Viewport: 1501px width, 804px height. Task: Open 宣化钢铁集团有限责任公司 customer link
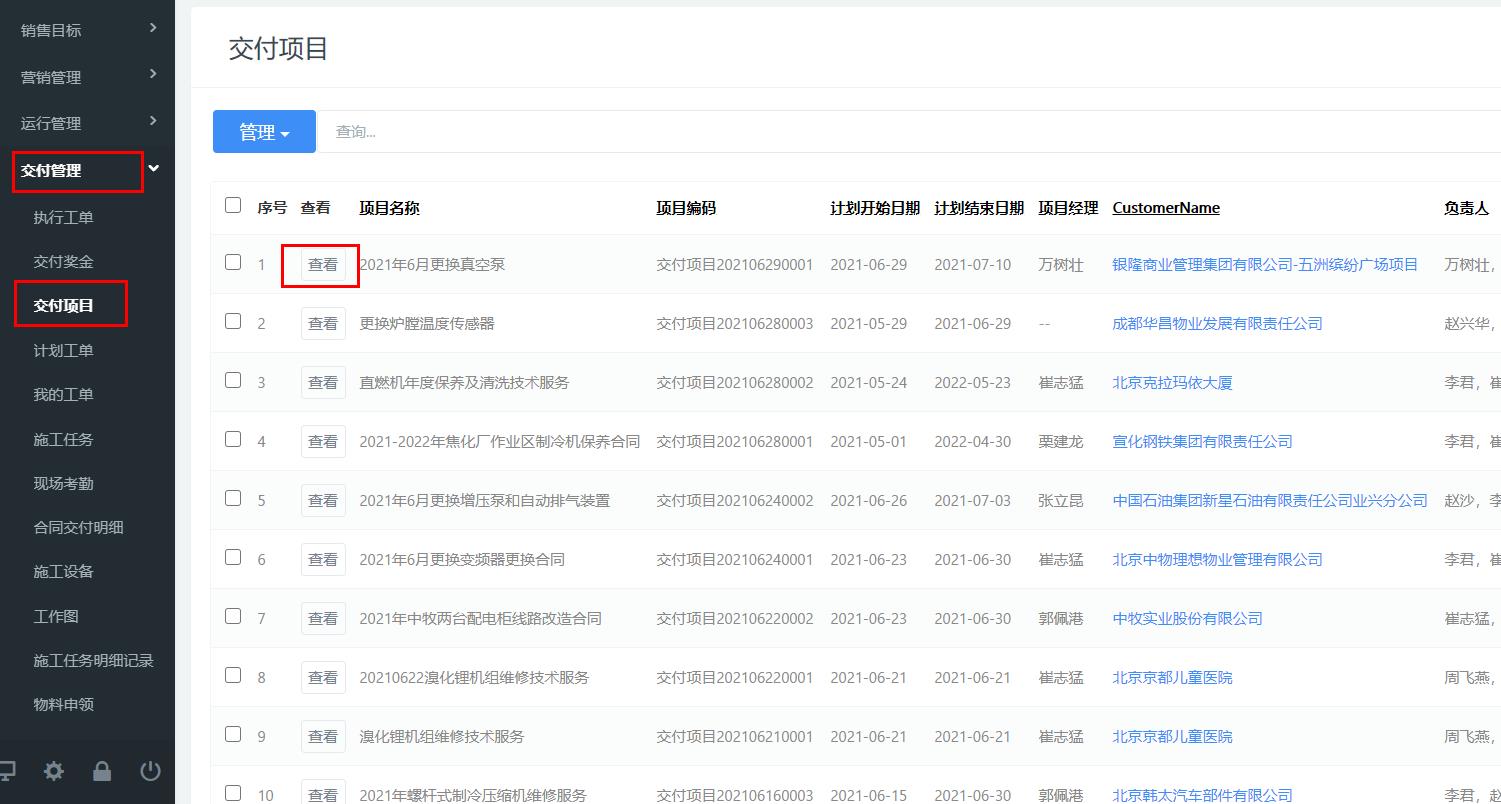pyautogui.click(x=1202, y=442)
